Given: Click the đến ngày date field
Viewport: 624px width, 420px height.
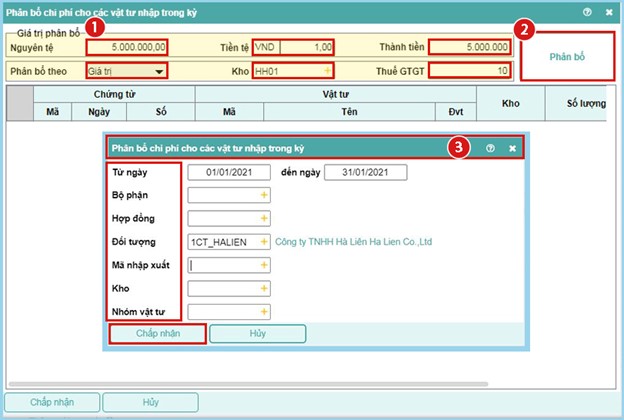Looking at the screenshot, I should [x=365, y=172].
